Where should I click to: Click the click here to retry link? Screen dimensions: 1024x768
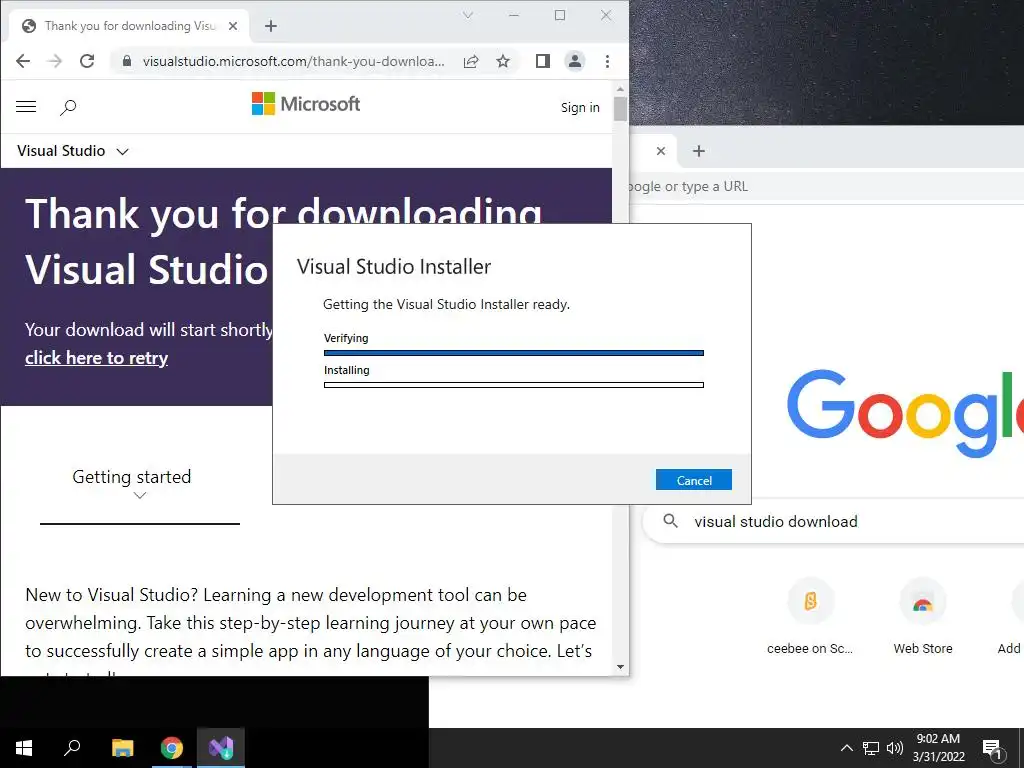[97, 358]
